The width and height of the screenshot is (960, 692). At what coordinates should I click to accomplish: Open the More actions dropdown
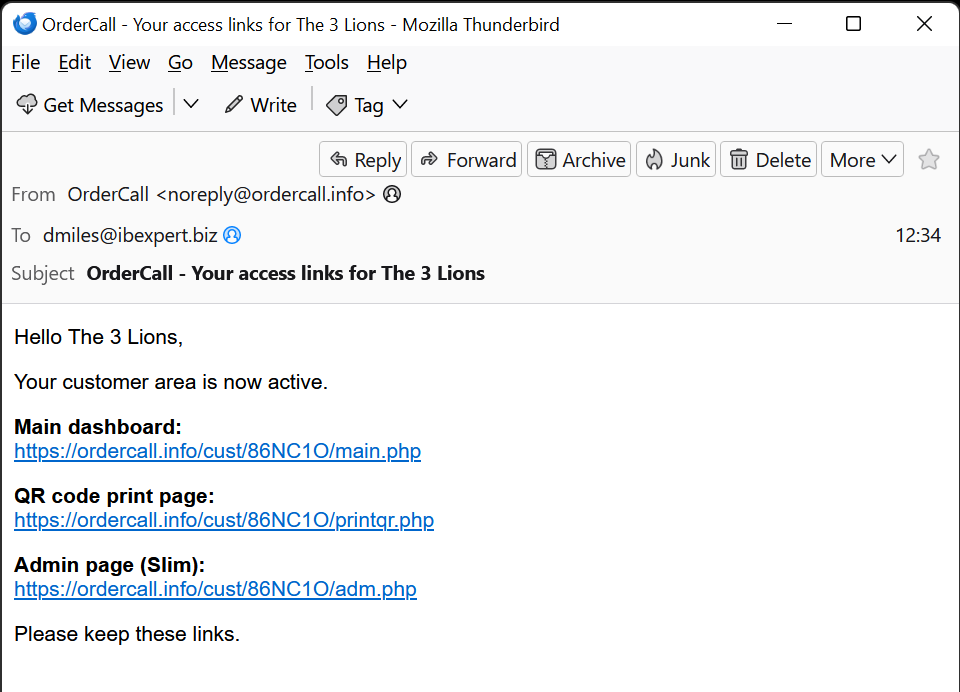pyautogui.click(x=863, y=160)
